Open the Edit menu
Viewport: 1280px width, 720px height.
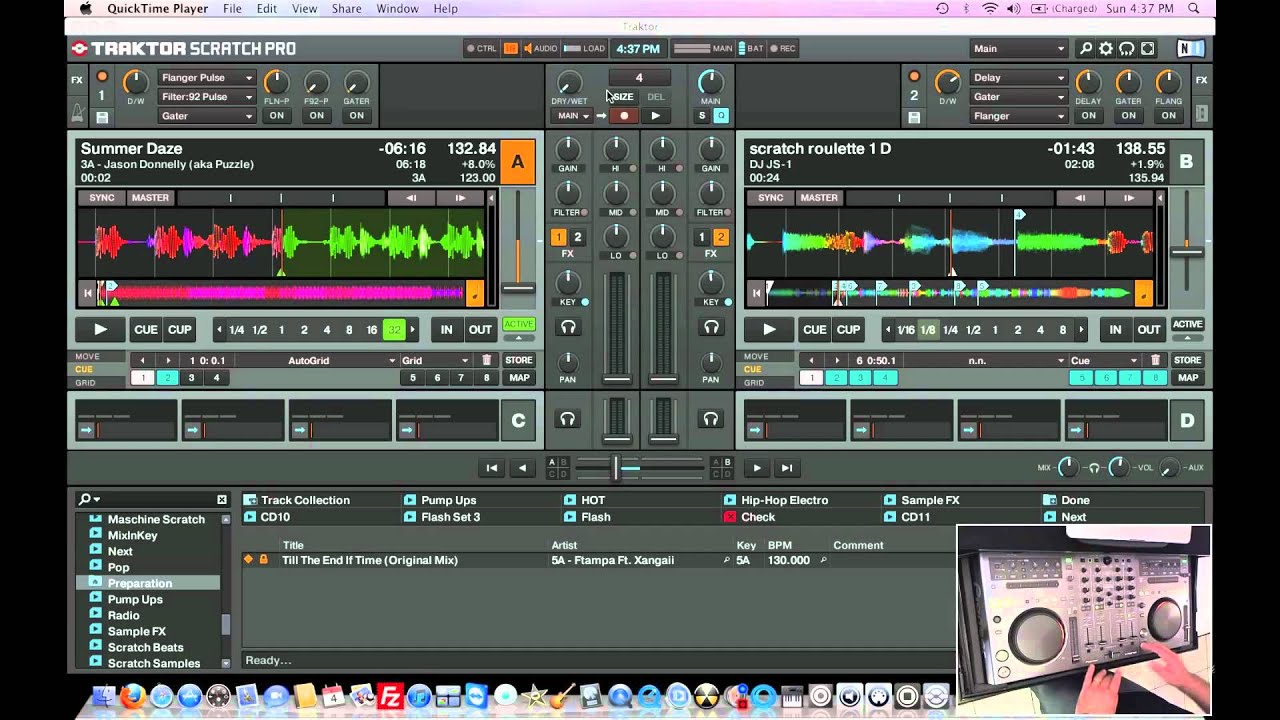tap(267, 8)
